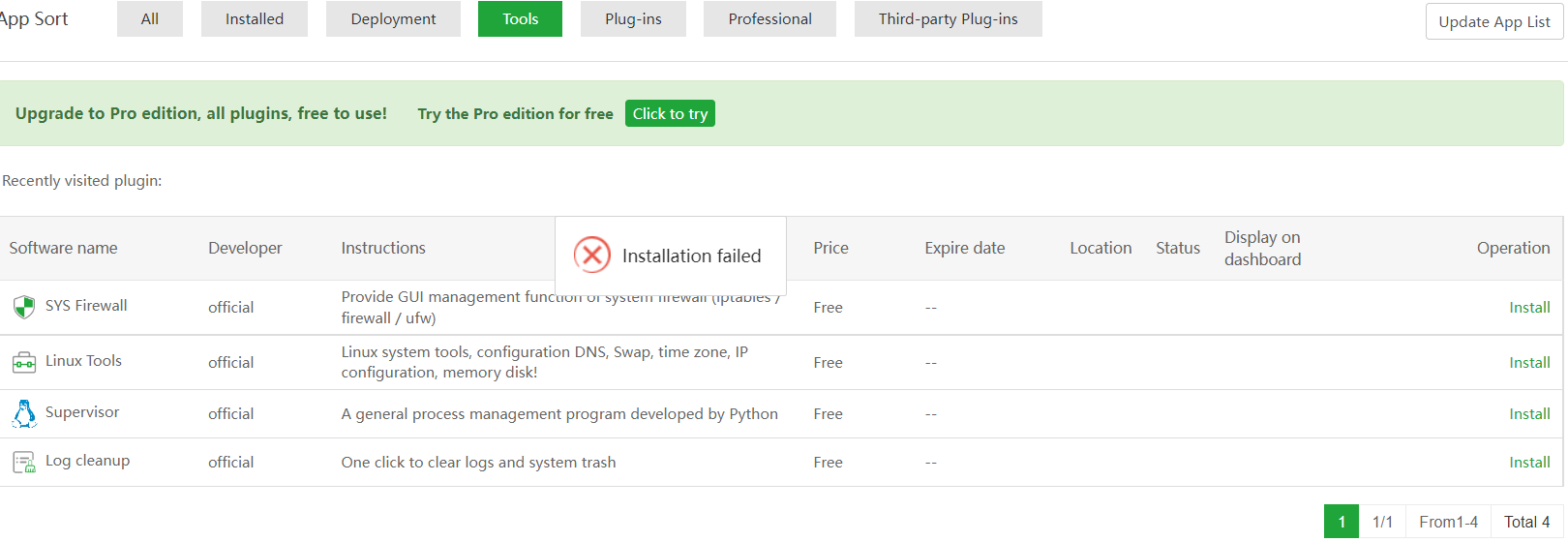Go to page 1 in pagination
1568x542 pixels.
point(1342,522)
